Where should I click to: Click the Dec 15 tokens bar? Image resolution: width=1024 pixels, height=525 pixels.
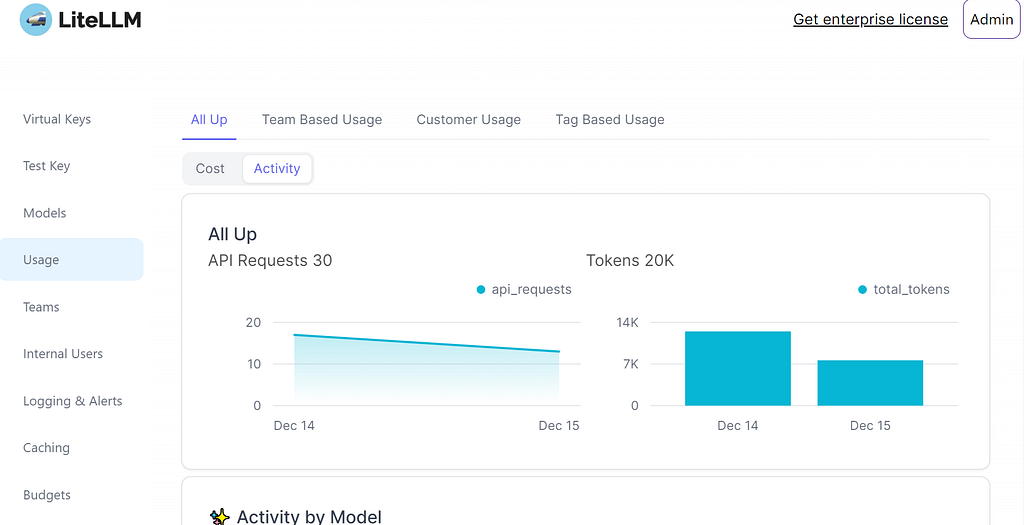tap(870, 383)
